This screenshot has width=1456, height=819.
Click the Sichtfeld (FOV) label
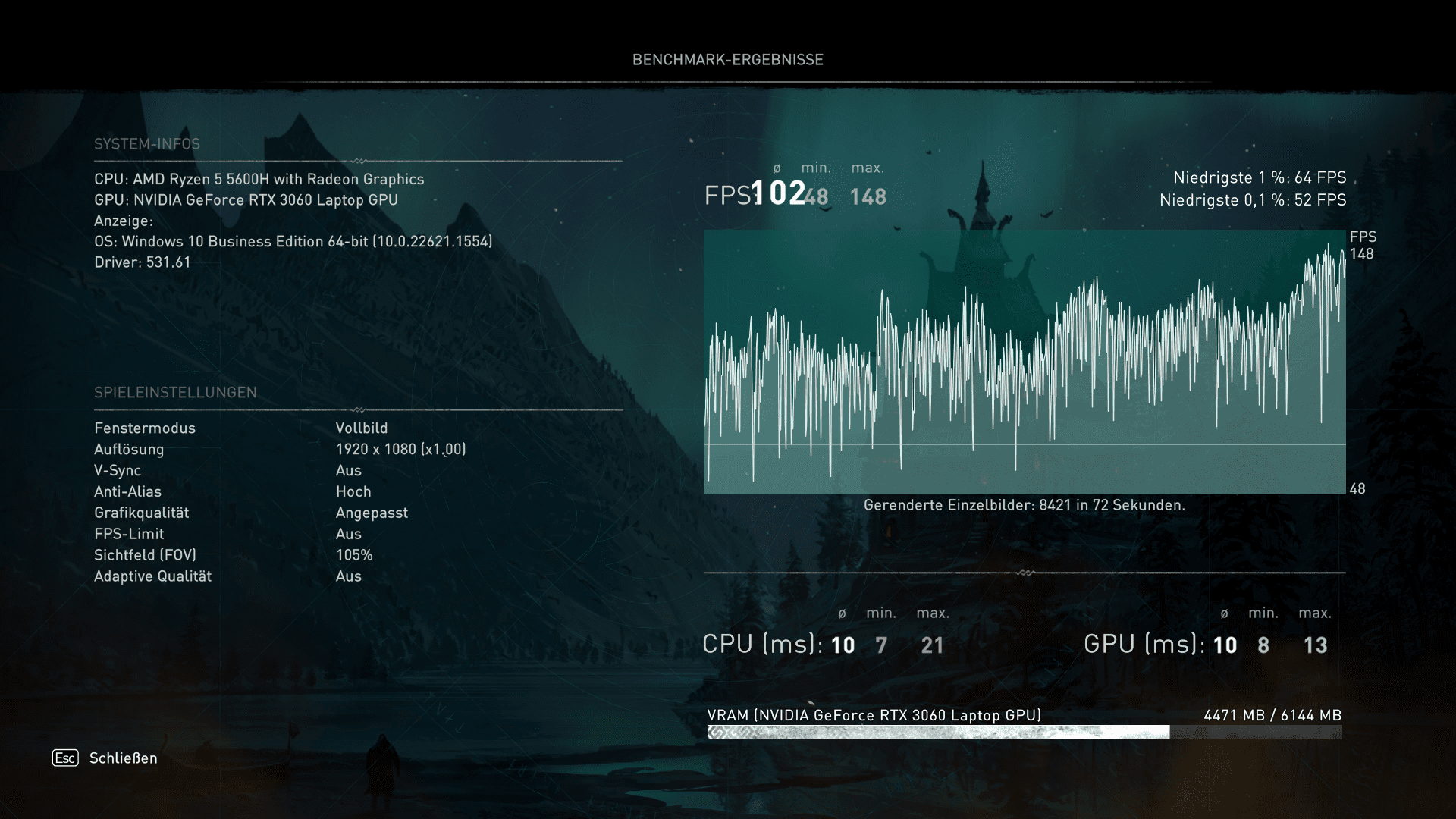(x=145, y=555)
